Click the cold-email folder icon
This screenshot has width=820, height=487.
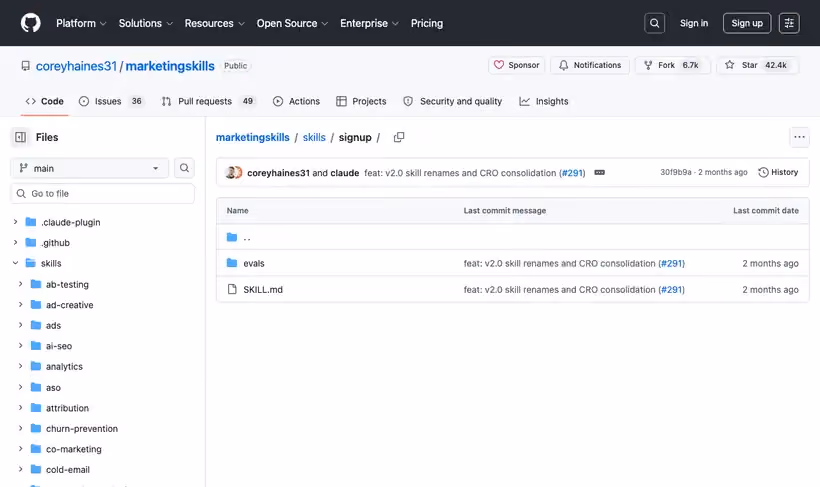pyautogui.click(x=36, y=470)
